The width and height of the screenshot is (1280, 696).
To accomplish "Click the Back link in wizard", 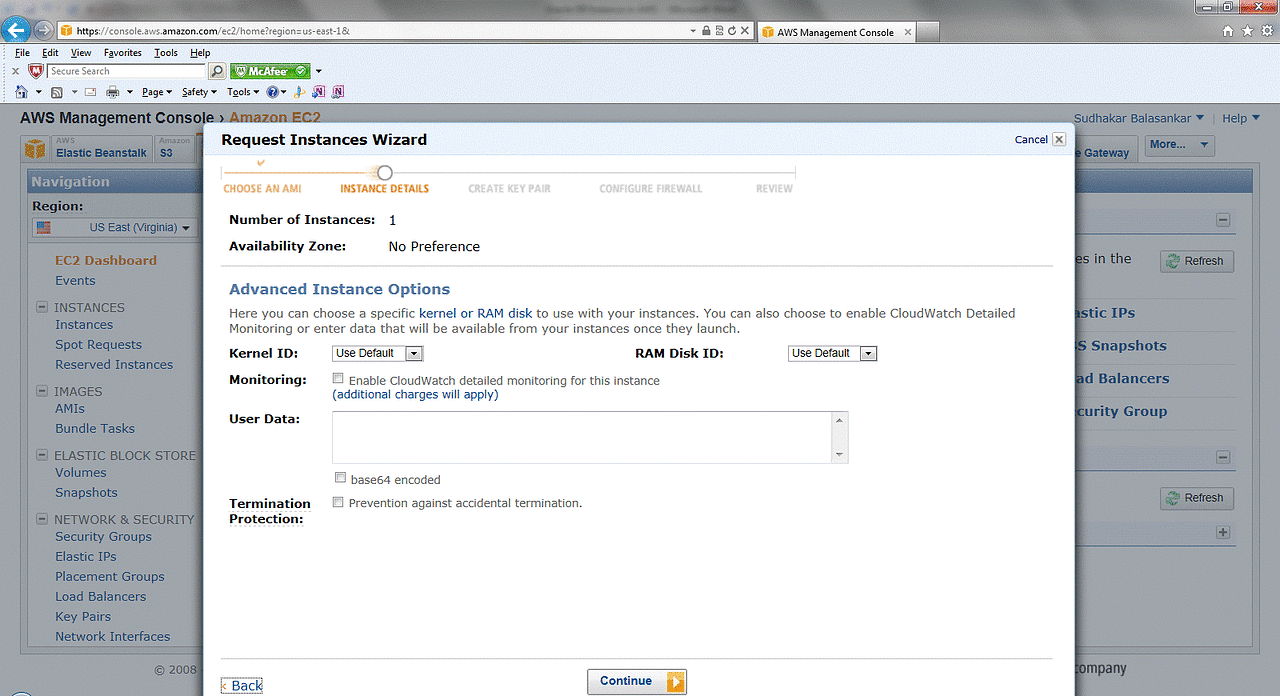I will pos(242,685).
